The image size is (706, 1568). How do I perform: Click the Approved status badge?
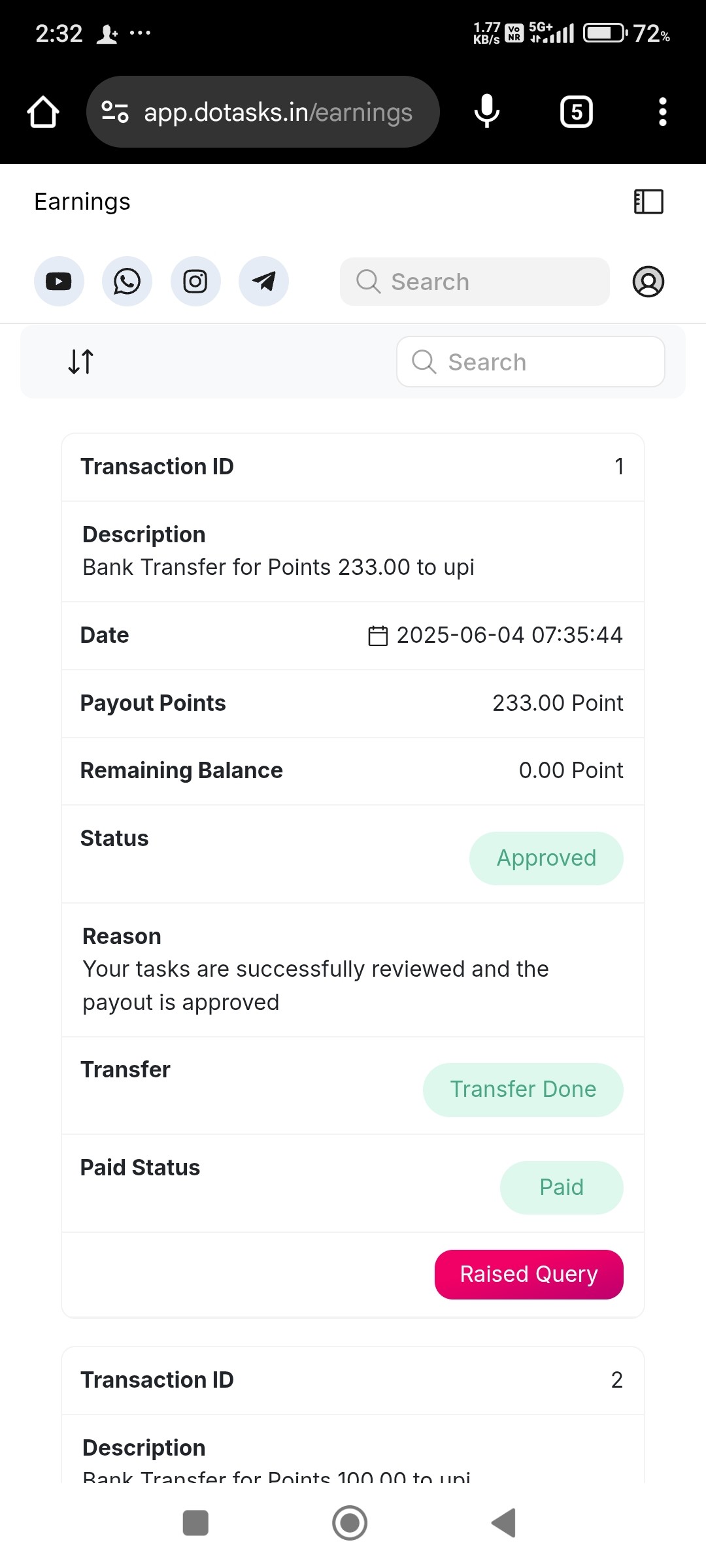[546, 858]
